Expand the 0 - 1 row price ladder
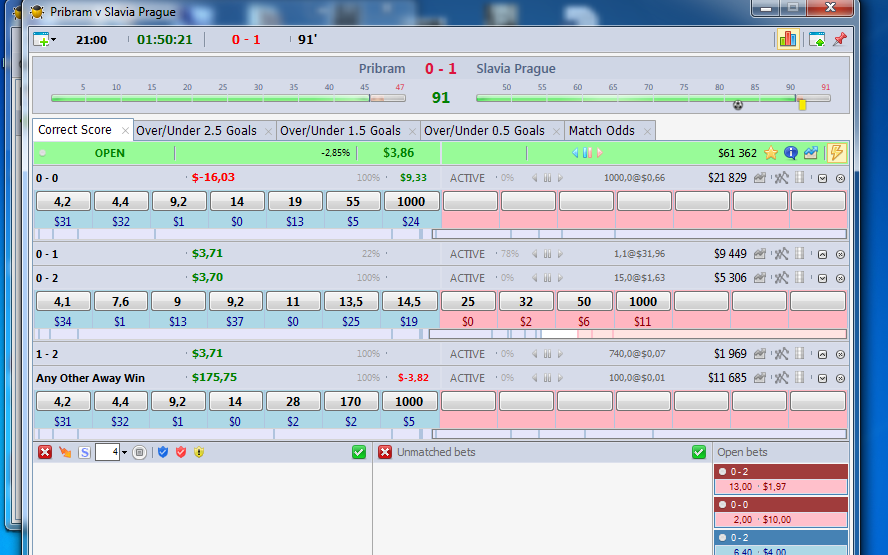This screenshot has width=888, height=555. 822,254
